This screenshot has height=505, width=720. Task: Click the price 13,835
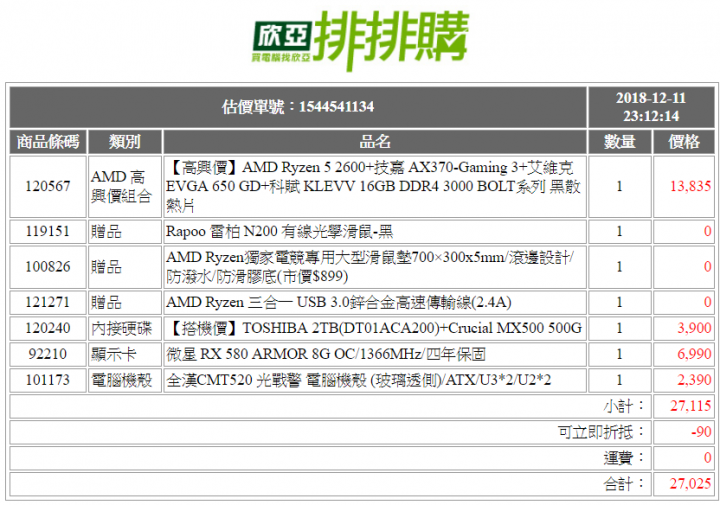click(690, 186)
